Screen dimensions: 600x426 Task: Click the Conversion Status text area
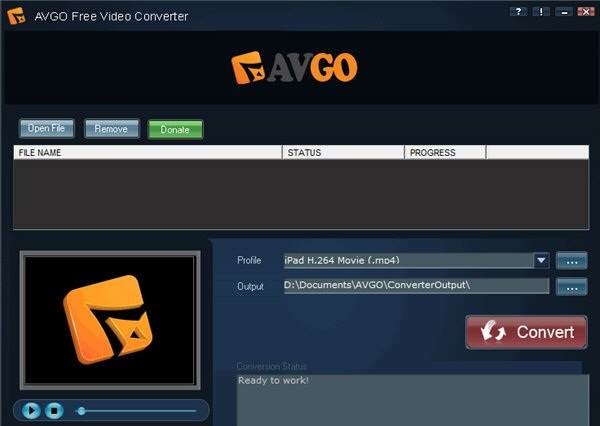click(413, 400)
